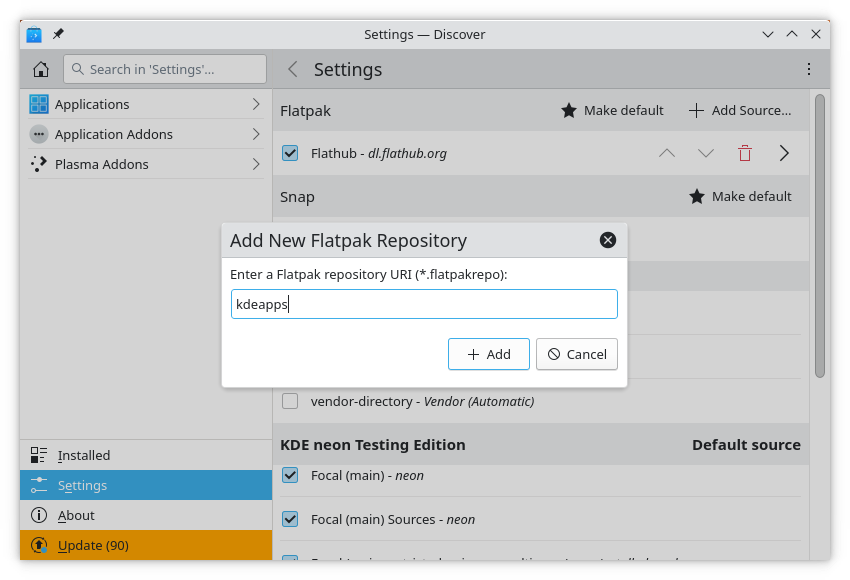
Task: Cancel the Add New Flatpak Repository dialog
Action: [577, 354]
